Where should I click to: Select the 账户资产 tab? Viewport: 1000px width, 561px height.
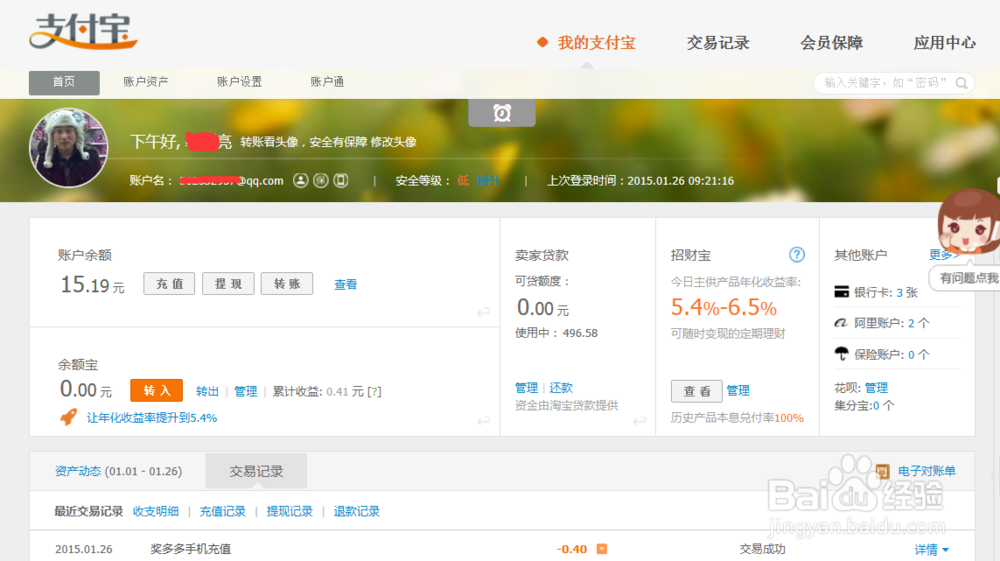point(145,82)
